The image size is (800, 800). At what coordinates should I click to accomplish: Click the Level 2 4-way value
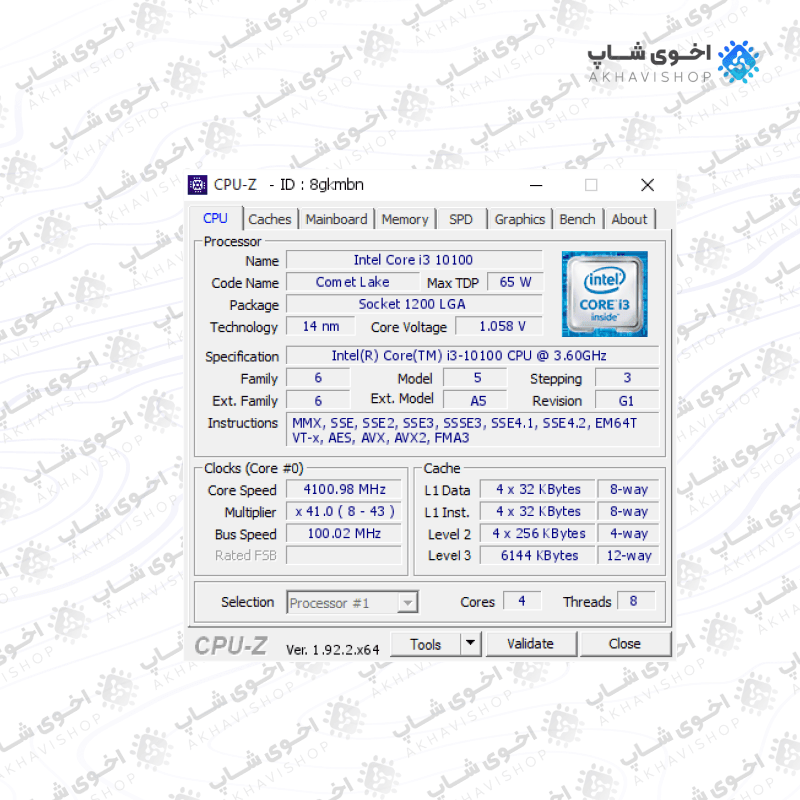pyautogui.click(x=629, y=533)
